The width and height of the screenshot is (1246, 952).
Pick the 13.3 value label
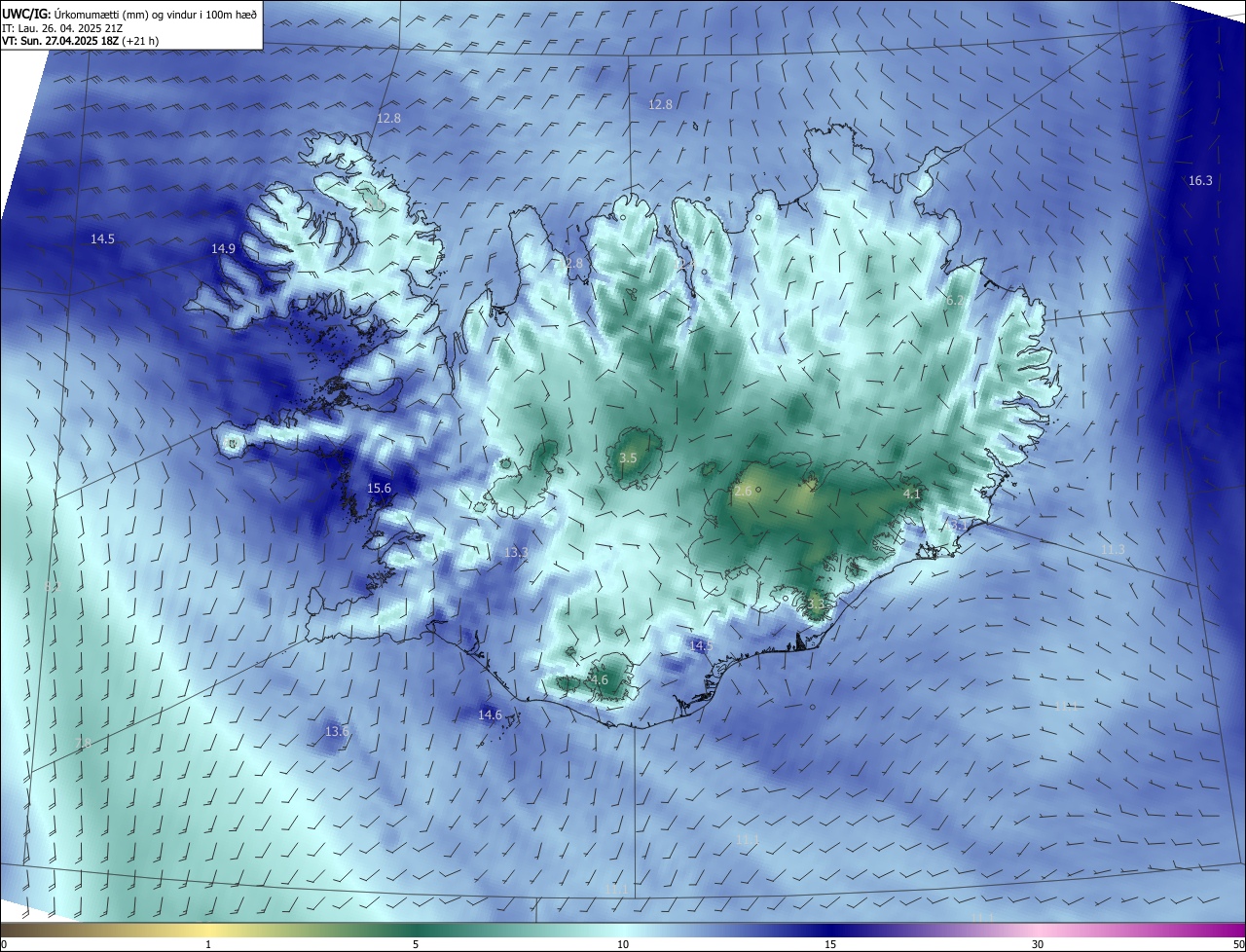pyautogui.click(x=516, y=552)
